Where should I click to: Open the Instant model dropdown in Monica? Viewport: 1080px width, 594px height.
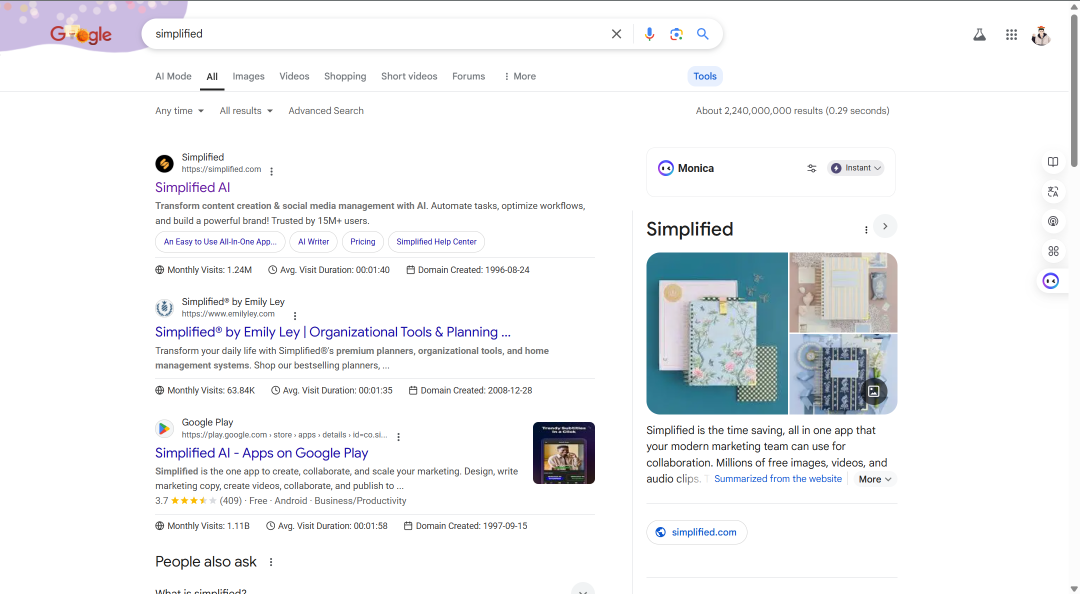[x=856, y=168]
